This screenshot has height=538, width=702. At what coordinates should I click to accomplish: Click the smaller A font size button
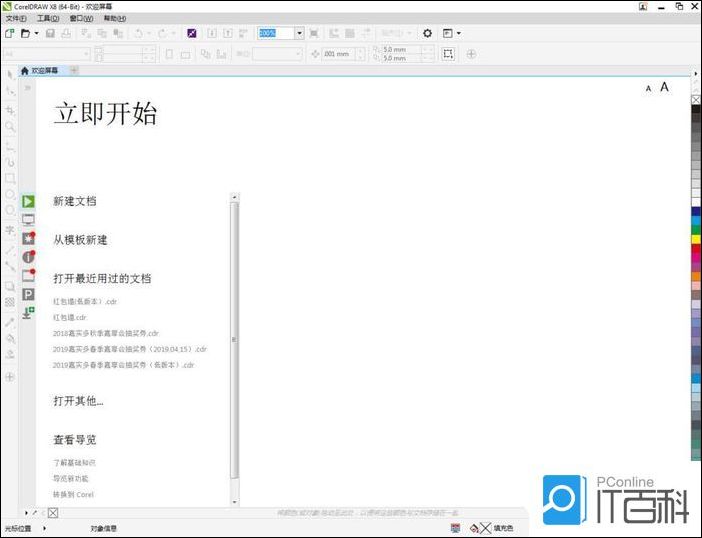coord(648,89)
